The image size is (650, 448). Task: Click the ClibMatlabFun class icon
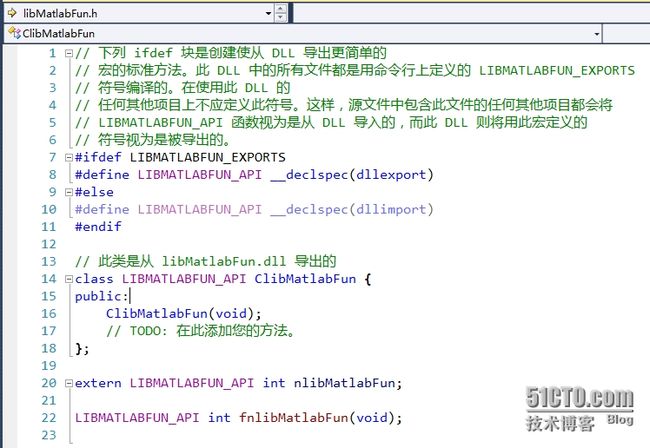[x=13, y=34]
